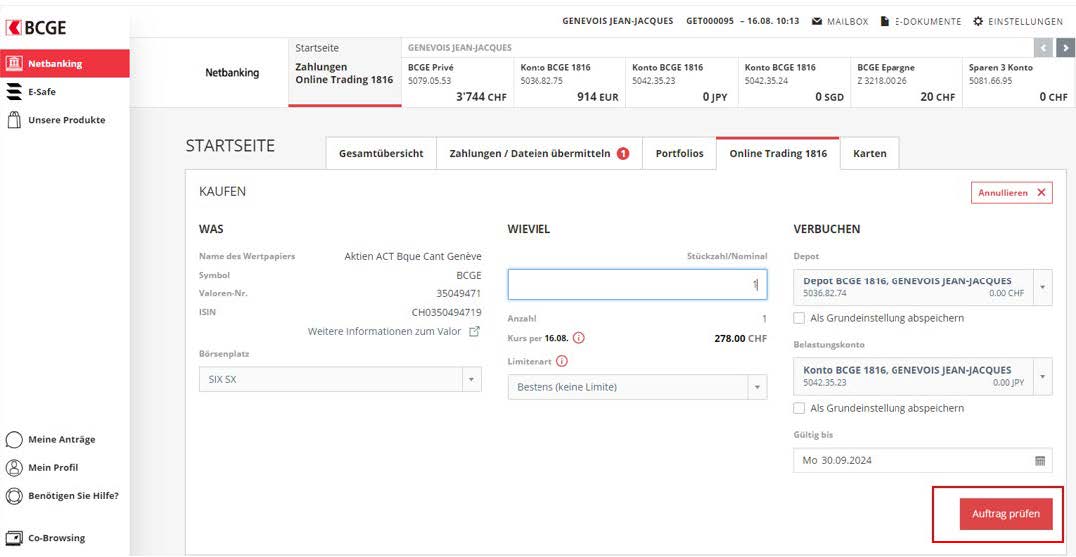Click the Meine Anträge sidebar label
The height and width of the screenshot is (557, 1076).
pyautogui.click(x=62, y=440)
